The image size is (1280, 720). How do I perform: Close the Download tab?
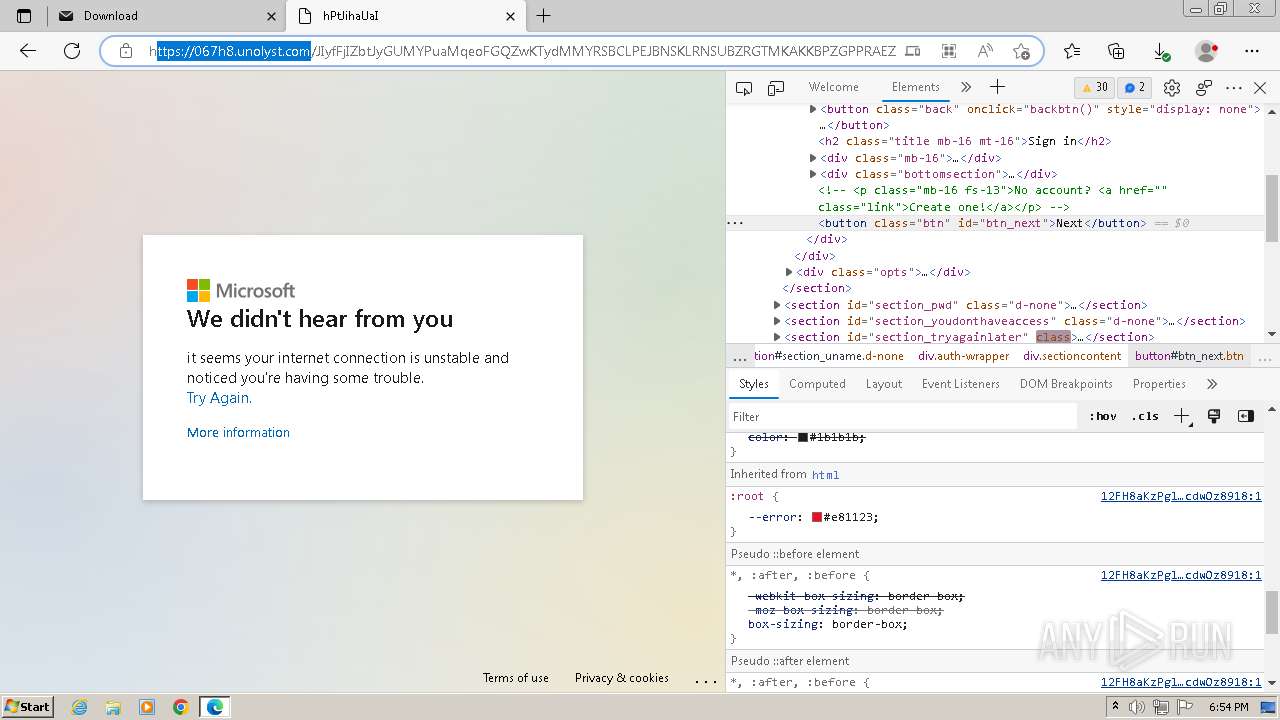click(x=272, y=16)
